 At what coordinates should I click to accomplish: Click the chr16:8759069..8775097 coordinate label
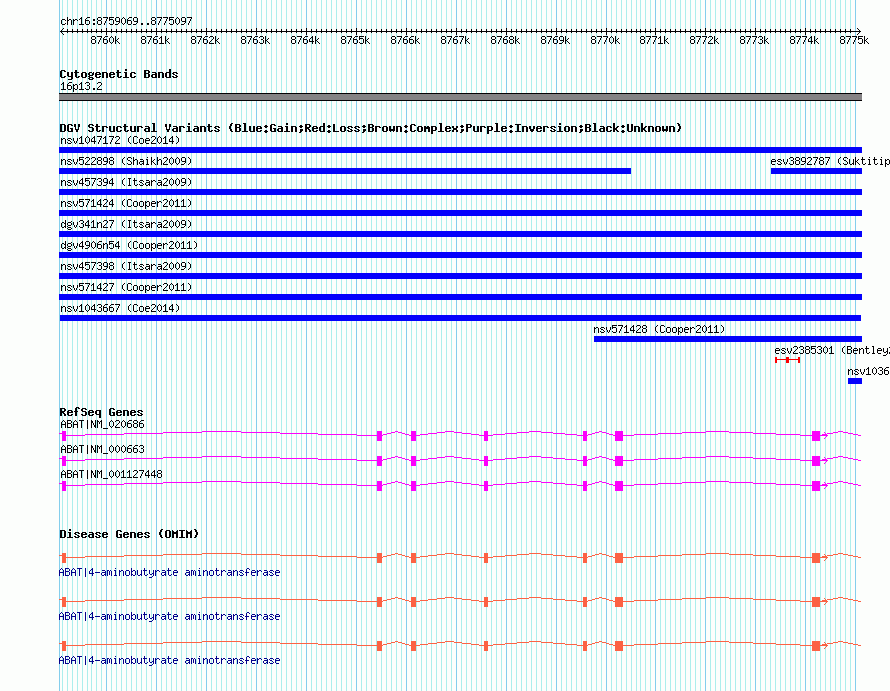point(126,21)
